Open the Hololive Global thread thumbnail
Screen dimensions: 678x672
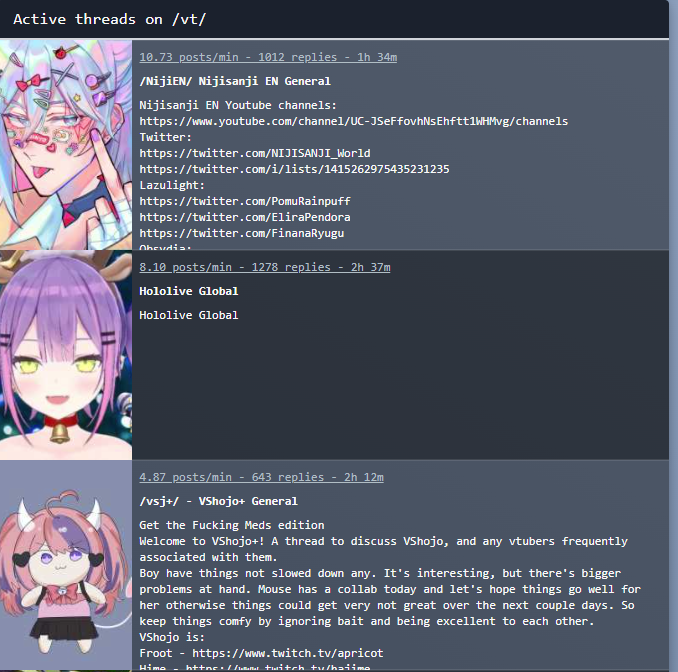click(66, 355)
